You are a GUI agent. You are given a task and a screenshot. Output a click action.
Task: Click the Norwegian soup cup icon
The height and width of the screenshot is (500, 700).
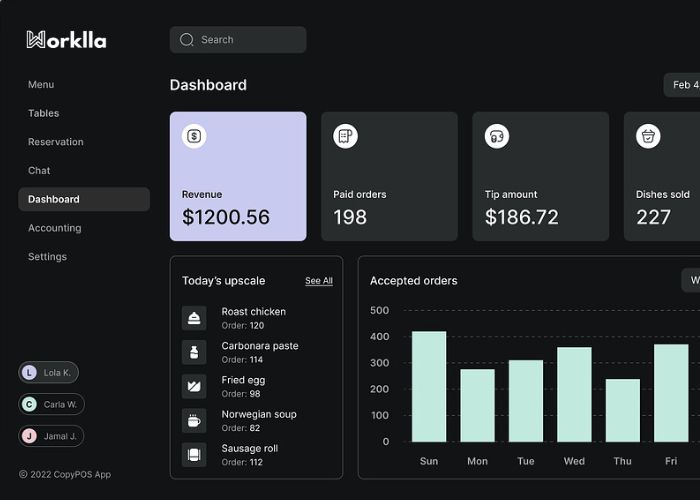[194, 421]
